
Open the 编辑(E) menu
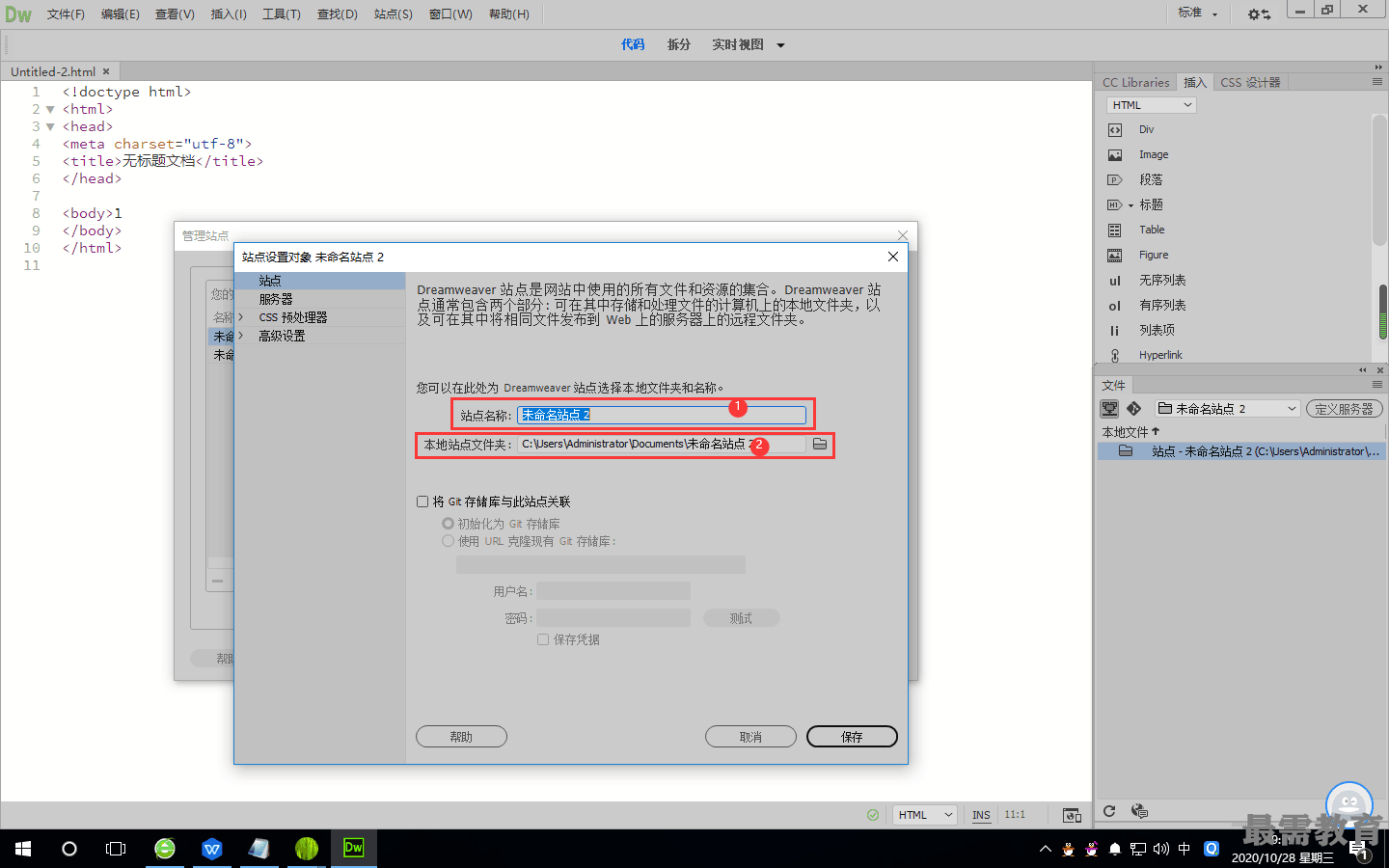coord(121,14)
